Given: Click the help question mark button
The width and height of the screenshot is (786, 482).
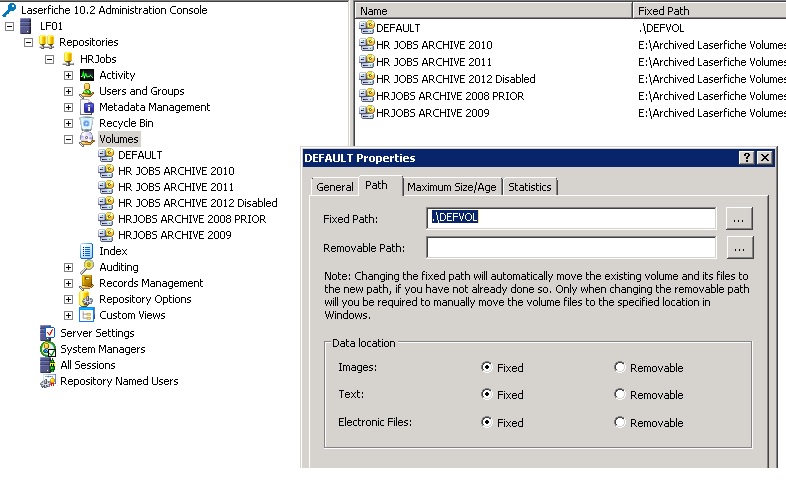Looking at the screenshot, I should (746, 158).
